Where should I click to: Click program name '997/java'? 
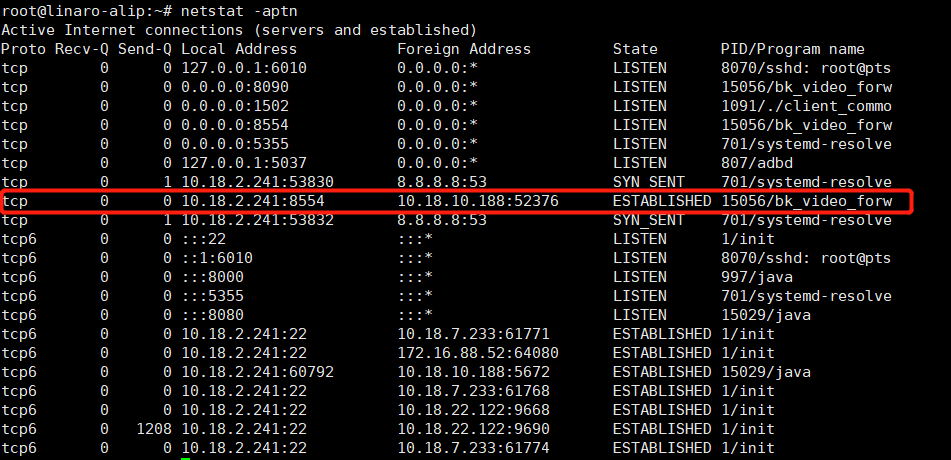(756, 277)
